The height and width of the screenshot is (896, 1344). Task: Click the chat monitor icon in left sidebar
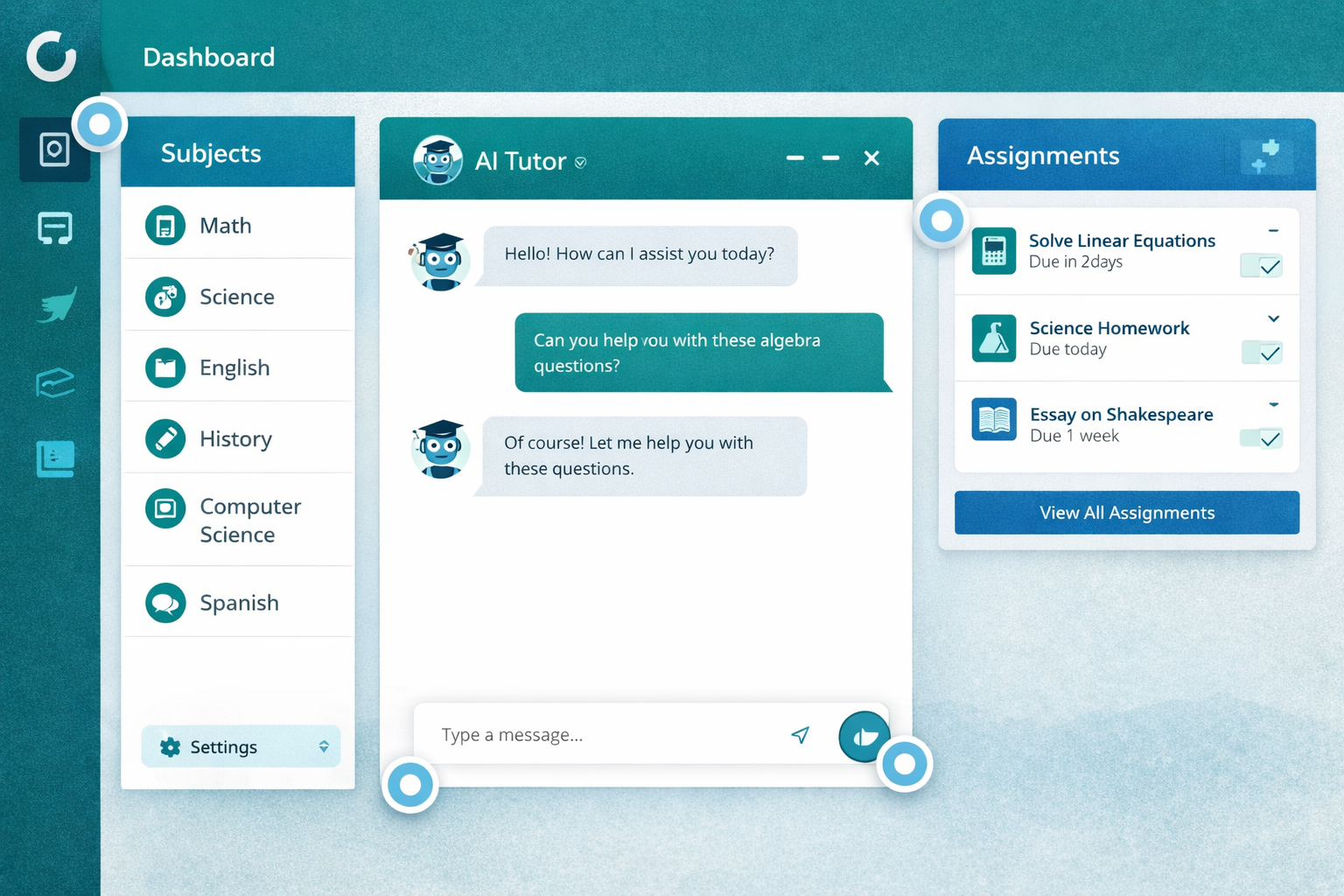point(54,228)
